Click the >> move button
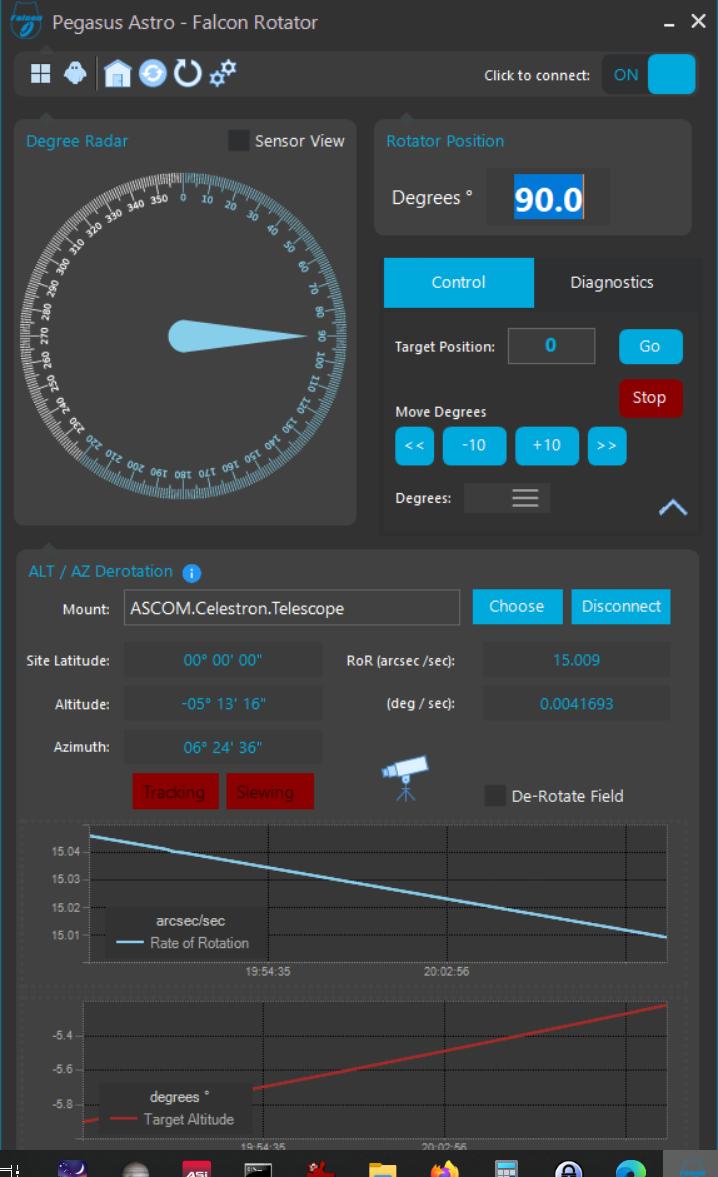718x1177 pixels. click(x=607, y=446)
